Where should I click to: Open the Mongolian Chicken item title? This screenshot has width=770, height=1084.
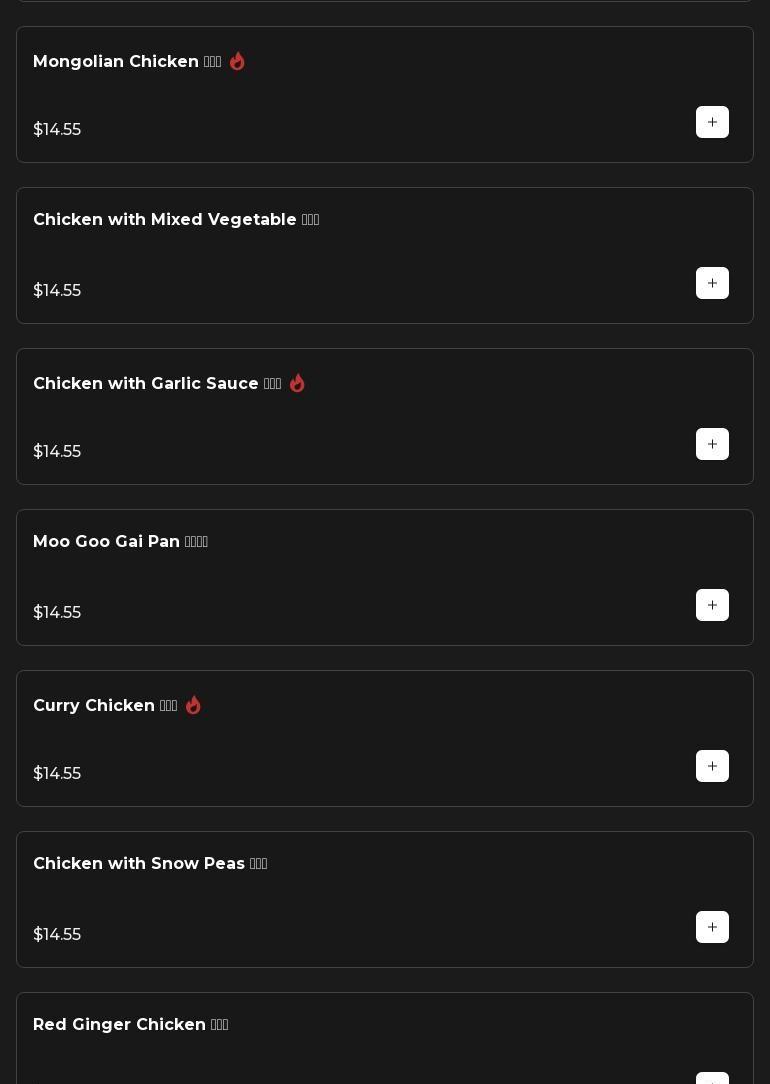116,62
